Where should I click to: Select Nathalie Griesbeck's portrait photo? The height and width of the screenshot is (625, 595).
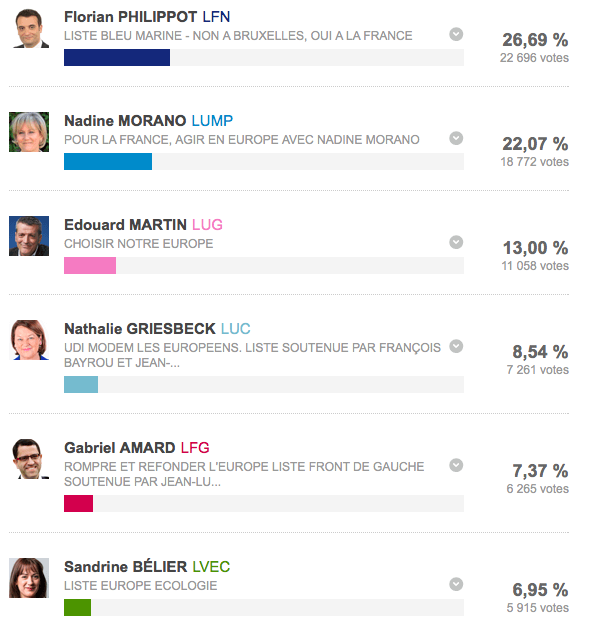[x=29, y=340]
